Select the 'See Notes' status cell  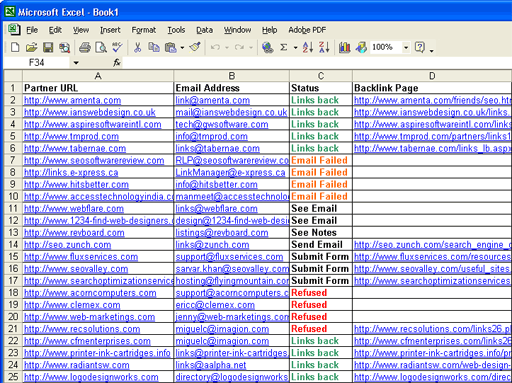tap(321, 232)
